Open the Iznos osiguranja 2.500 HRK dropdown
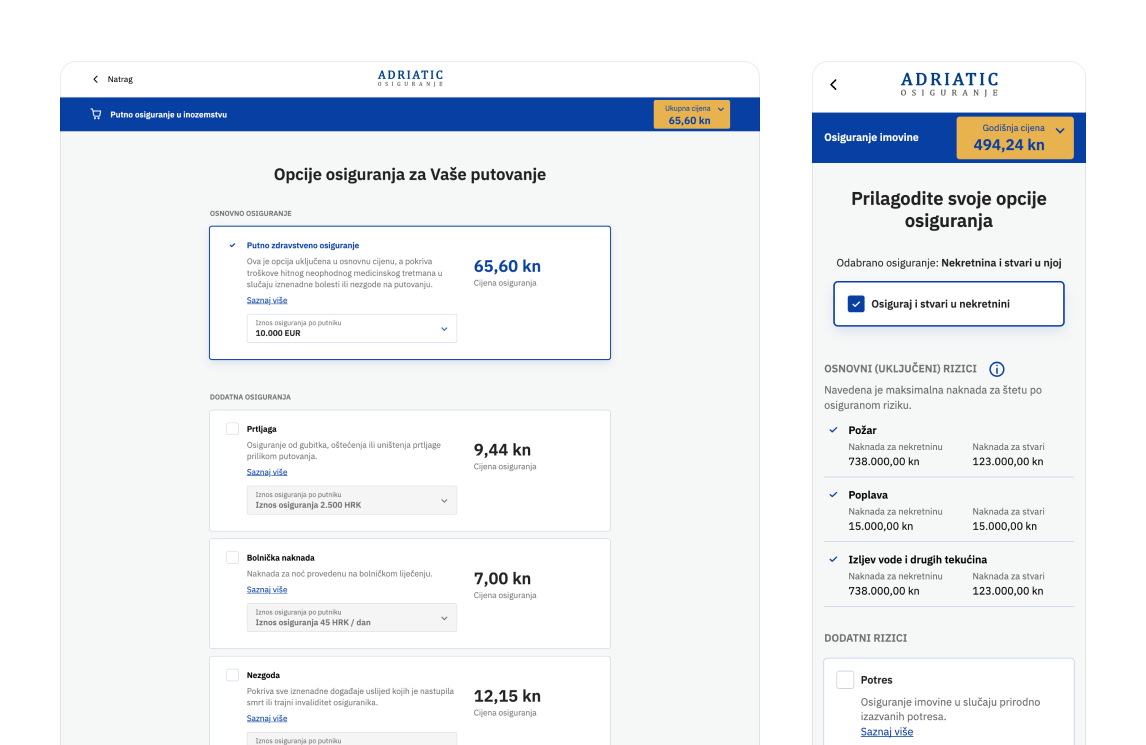 click(352, 500)
